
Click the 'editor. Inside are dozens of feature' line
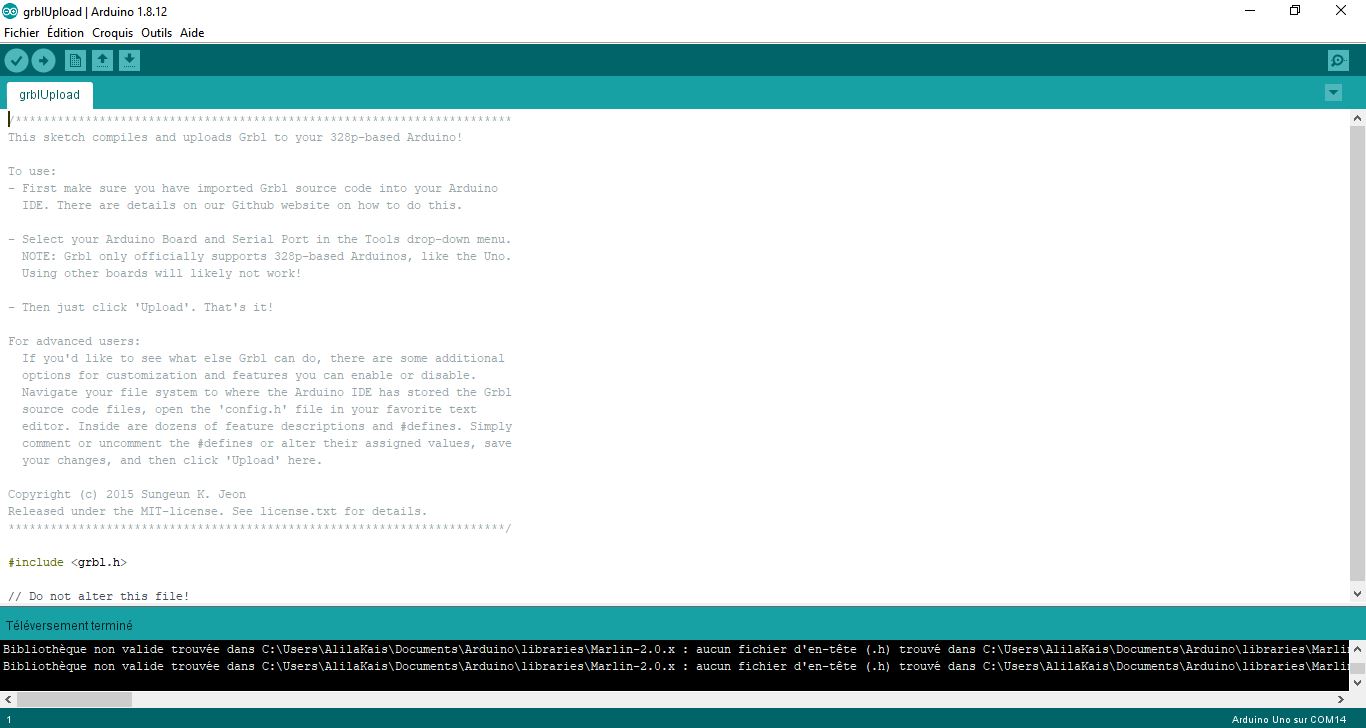[267, 426]
